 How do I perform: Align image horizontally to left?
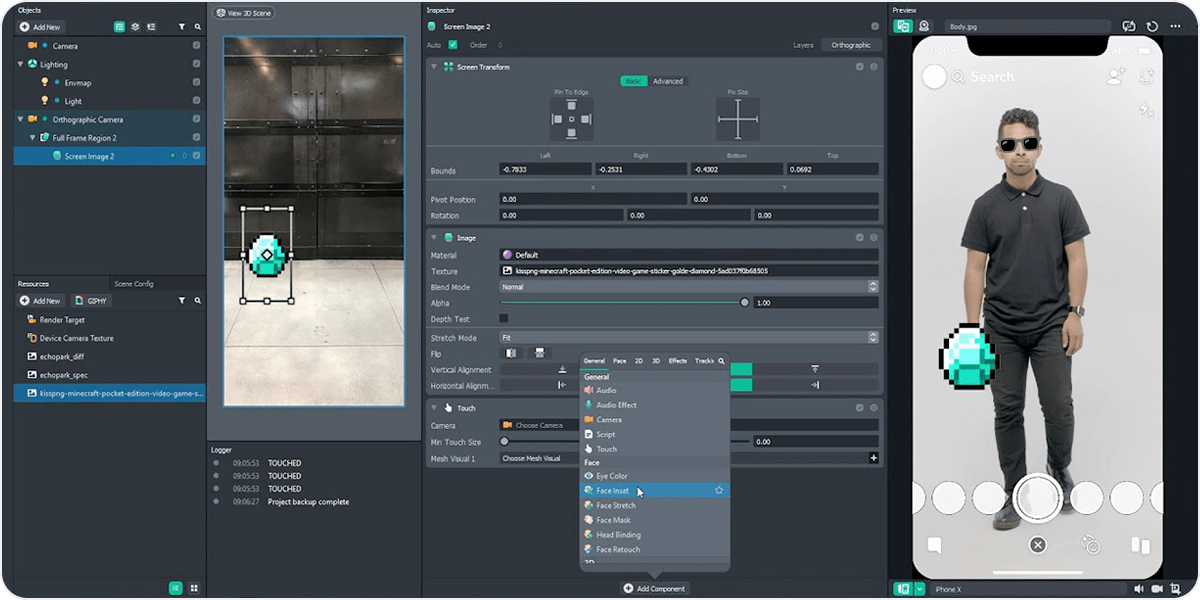tap(562, 385)
